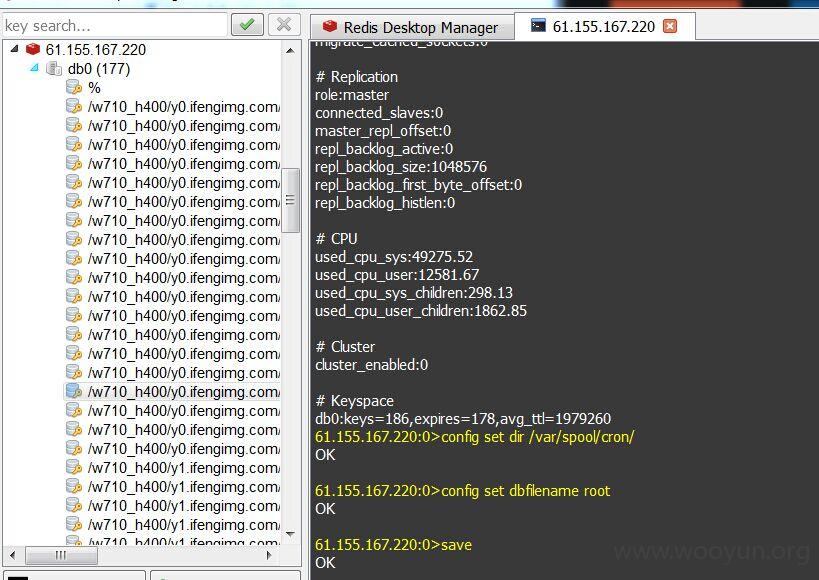Click the 'used_cpu_user:12581.67' line

pyautogui.click(x=397, y=275)
